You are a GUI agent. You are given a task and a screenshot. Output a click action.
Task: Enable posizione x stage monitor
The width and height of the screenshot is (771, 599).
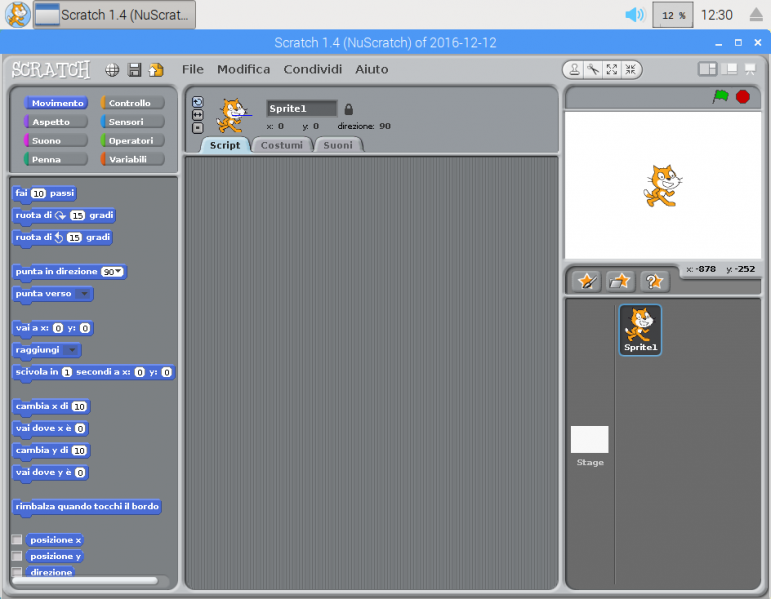(x=17, y=540)
